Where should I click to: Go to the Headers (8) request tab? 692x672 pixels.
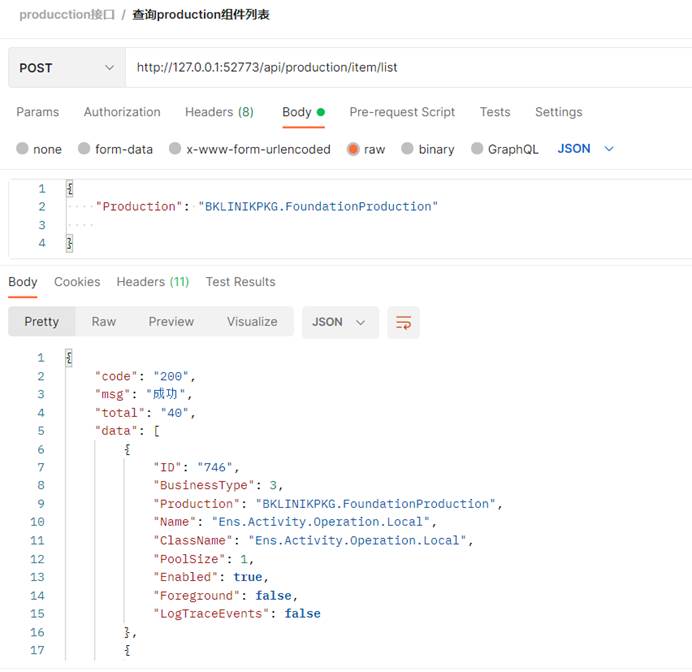[x=219, y=112]
